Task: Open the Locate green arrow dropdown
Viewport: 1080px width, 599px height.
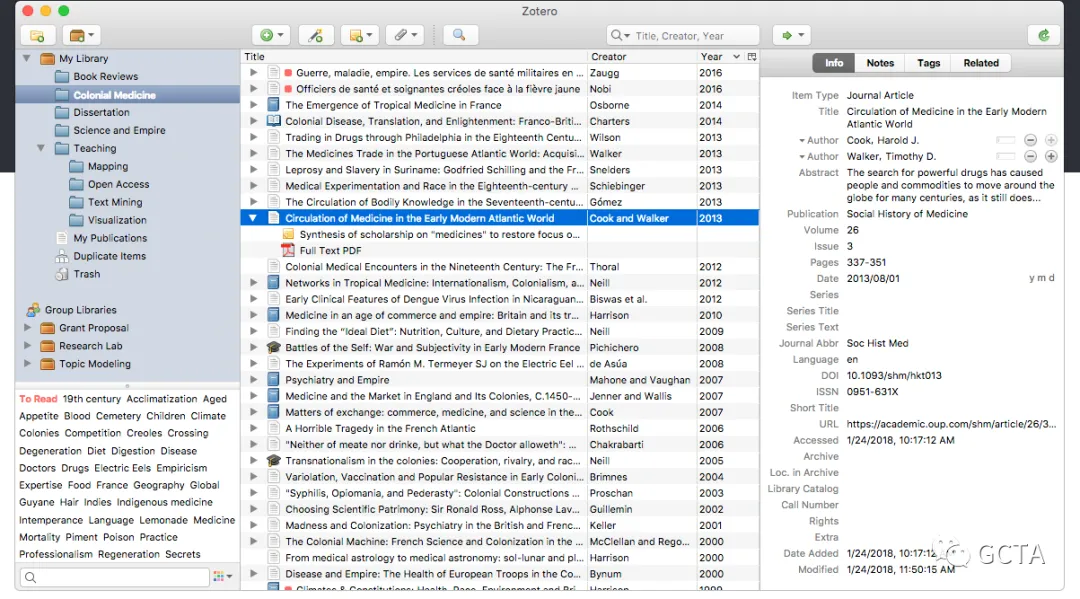Action: pyautogui.click(x=792, y=35)
